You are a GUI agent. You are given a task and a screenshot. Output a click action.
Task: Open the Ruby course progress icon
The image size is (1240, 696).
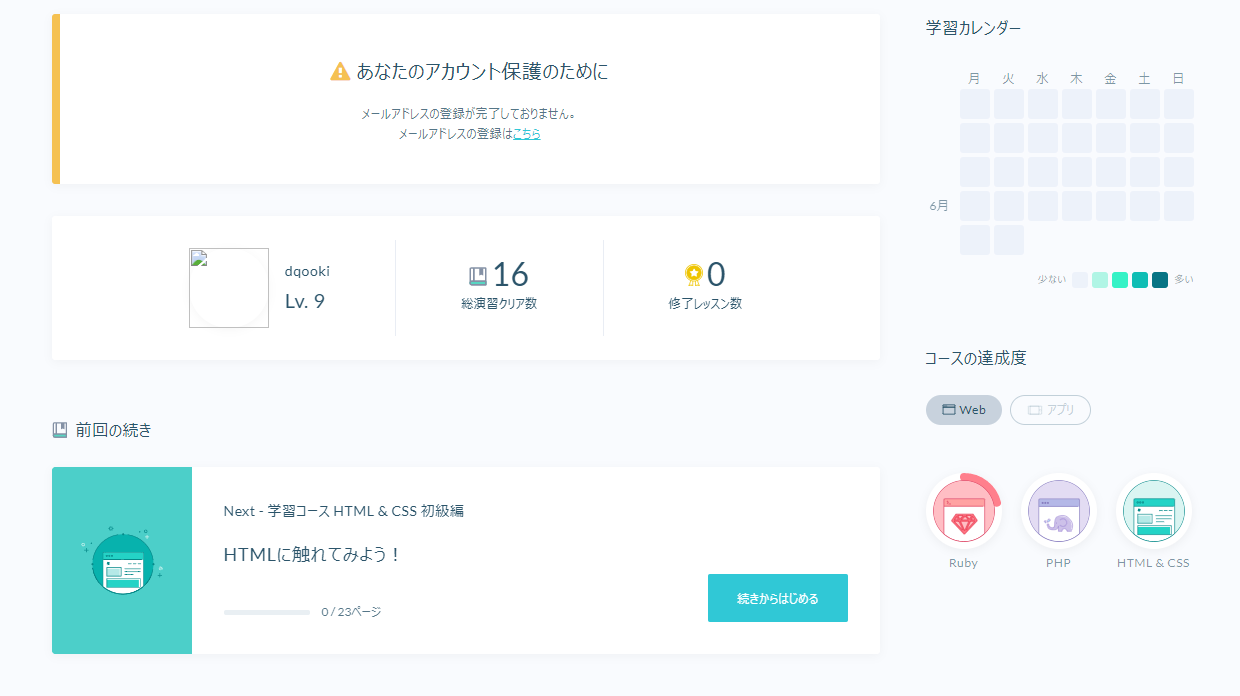964,511
